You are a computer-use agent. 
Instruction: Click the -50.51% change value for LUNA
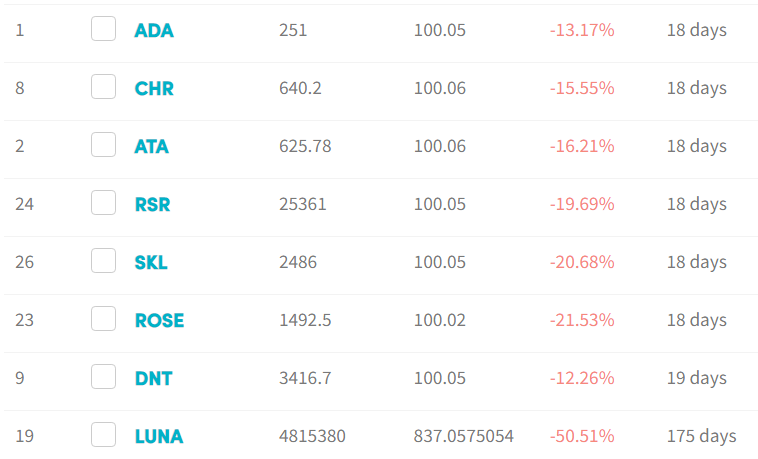[582, 436]
